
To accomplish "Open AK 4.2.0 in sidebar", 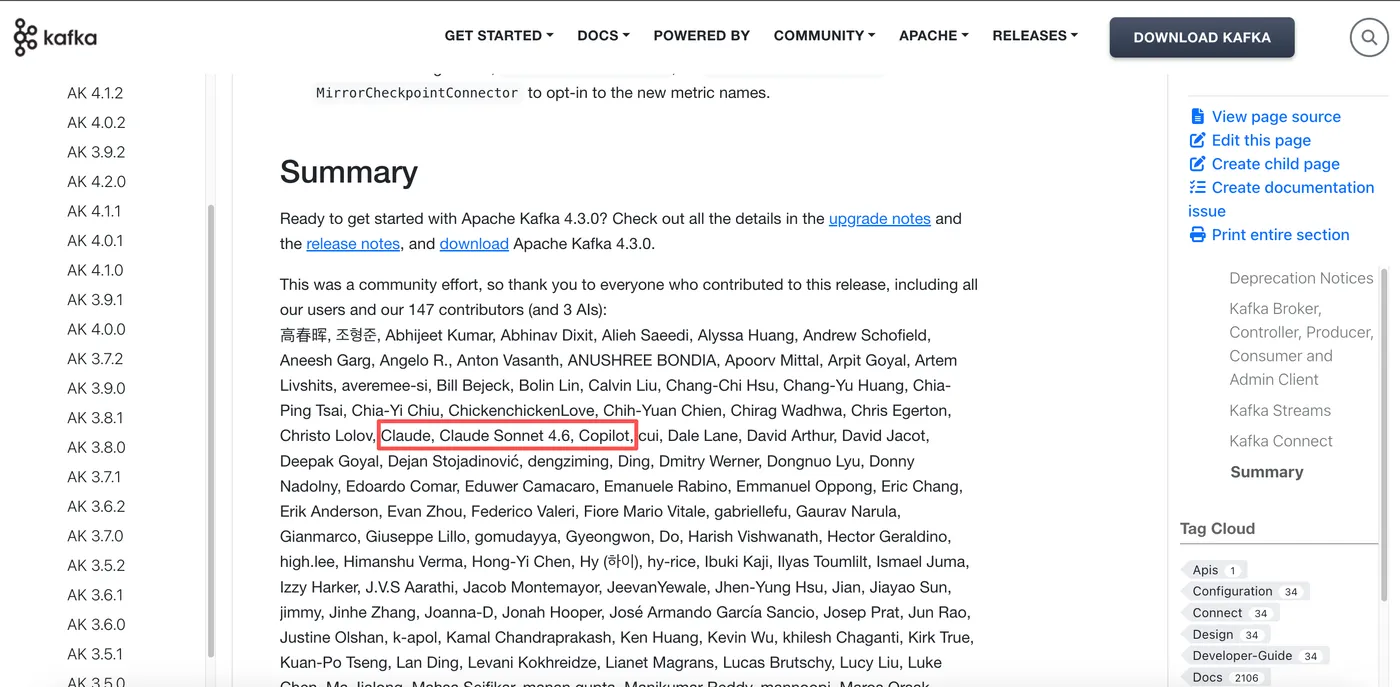I will coord(96,181).
